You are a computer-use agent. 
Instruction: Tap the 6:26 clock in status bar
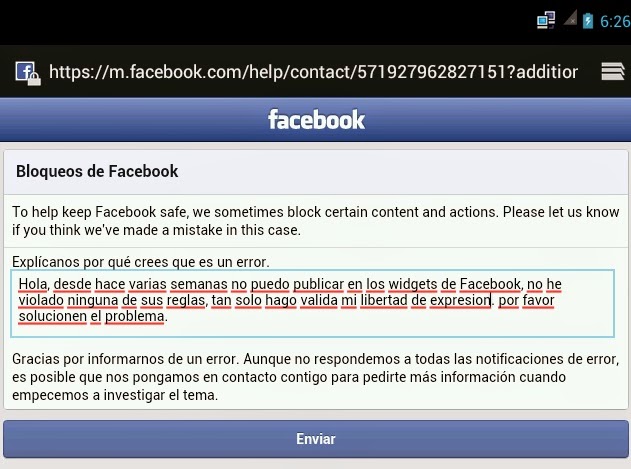pyautogui.click(x=615, y=21)
